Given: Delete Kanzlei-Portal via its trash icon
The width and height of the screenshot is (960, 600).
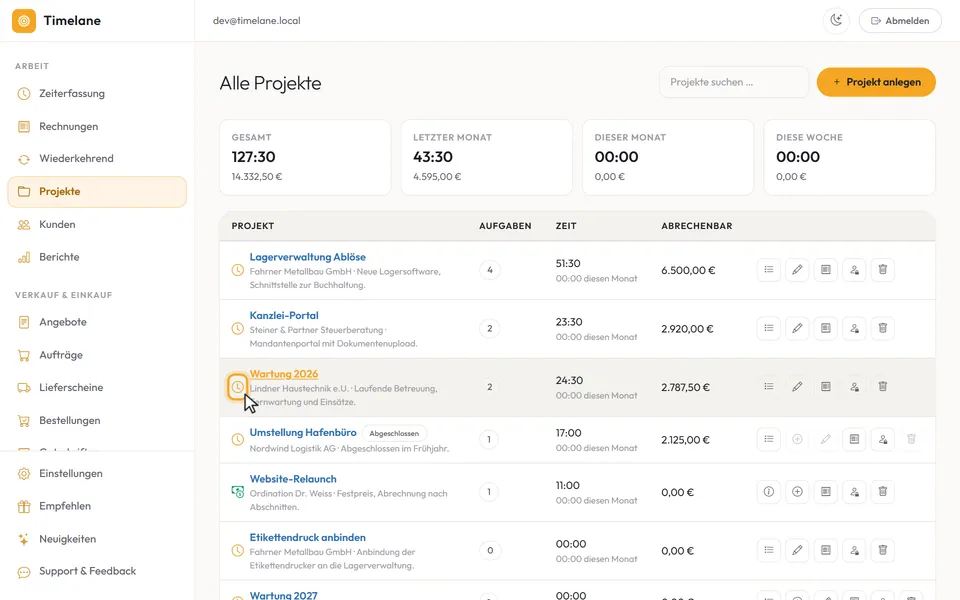Looking at the screenshot, I should tap(883, 328).
